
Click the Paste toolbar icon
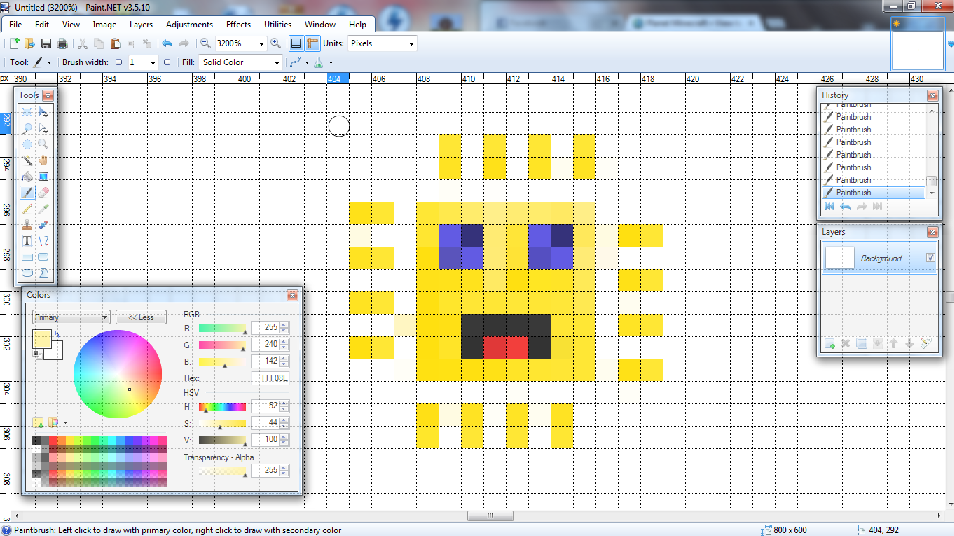pos(115,43)
